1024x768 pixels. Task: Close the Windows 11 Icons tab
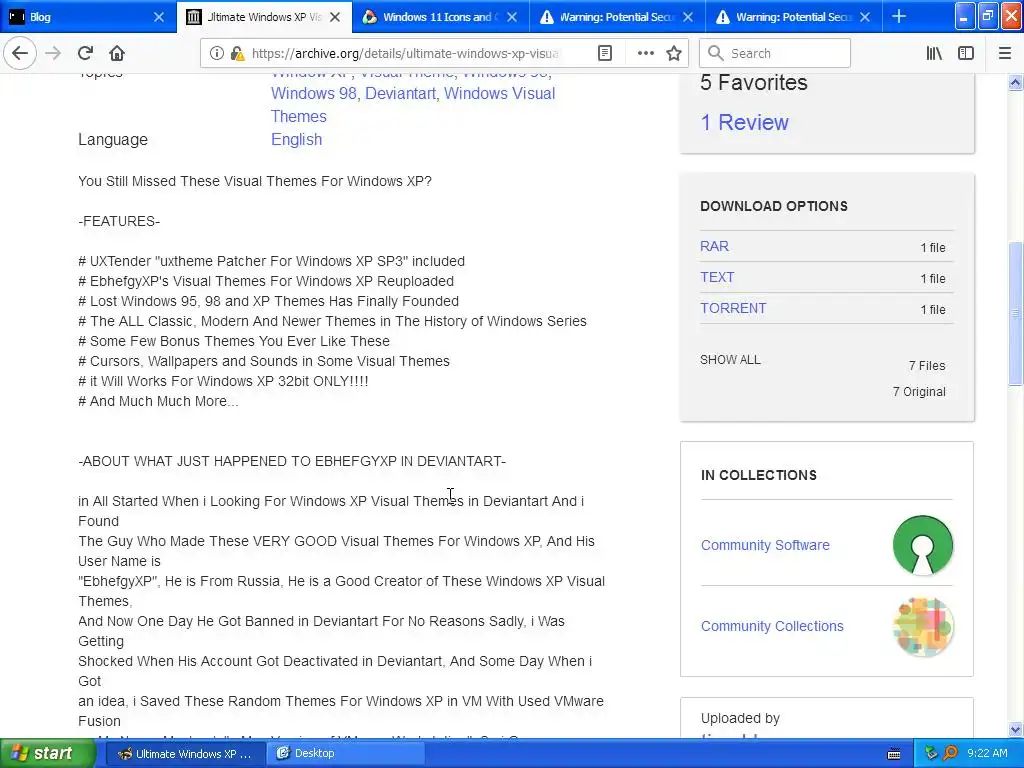click(x=512, y=17)
